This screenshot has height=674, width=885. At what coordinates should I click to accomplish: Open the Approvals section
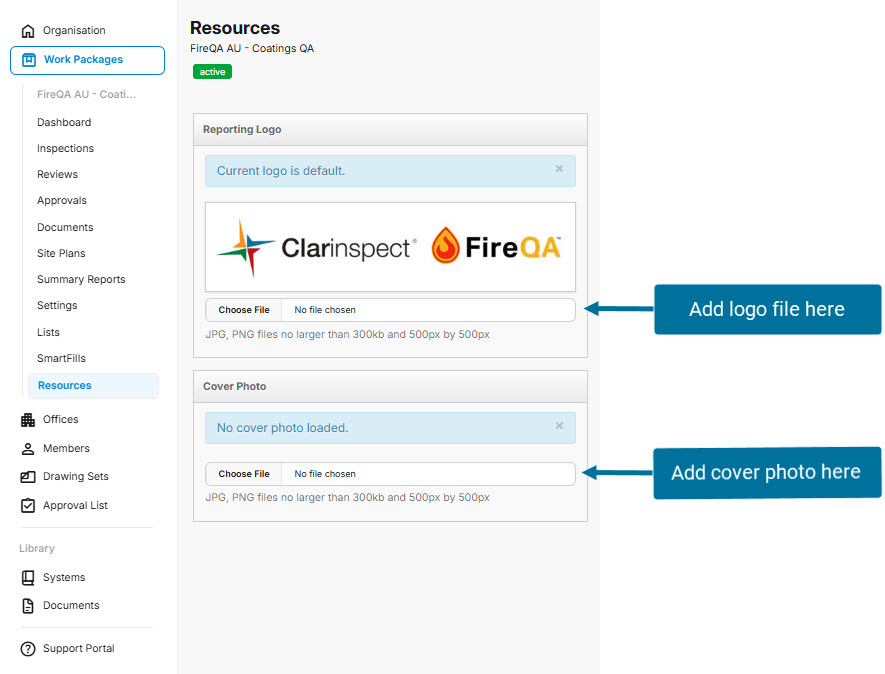coord(62,200)
